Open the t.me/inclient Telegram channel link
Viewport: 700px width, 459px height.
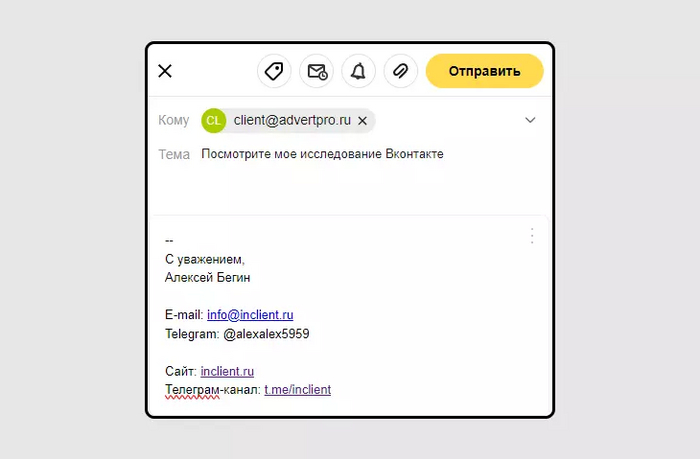(x=297, y=389)
